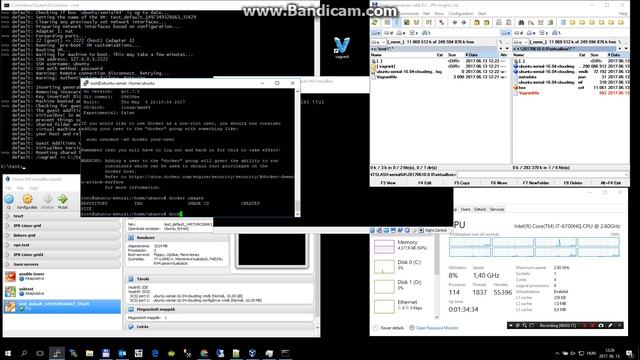The height and width of the screenshot is (360, 640).
Task: Click the F6 Move button
Action: [x=499, y=183]
